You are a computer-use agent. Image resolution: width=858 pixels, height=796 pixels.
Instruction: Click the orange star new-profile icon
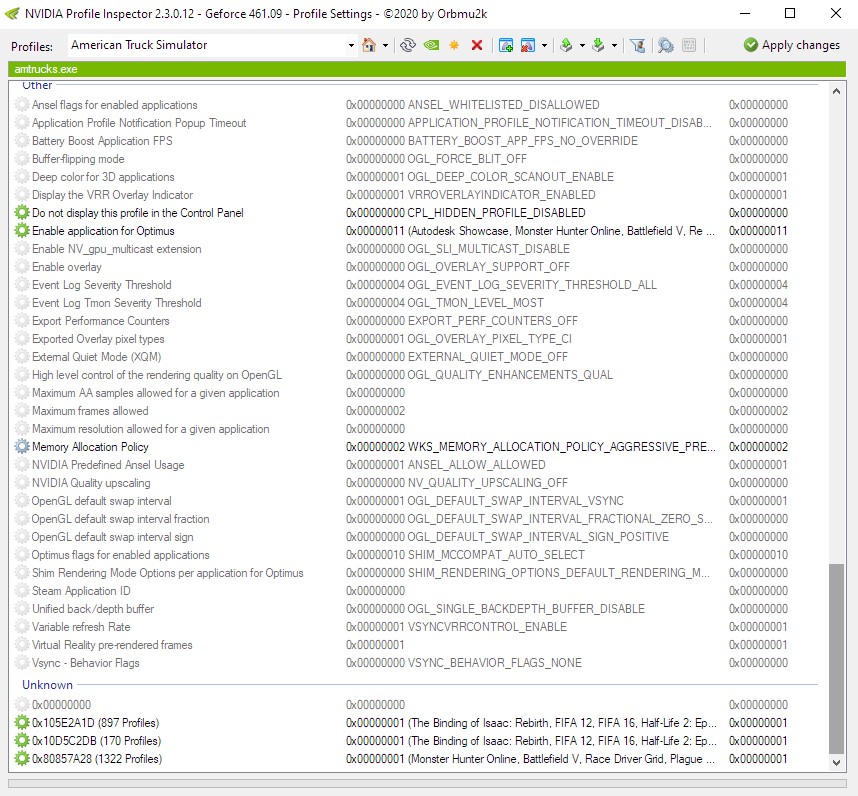pos(454,45)
